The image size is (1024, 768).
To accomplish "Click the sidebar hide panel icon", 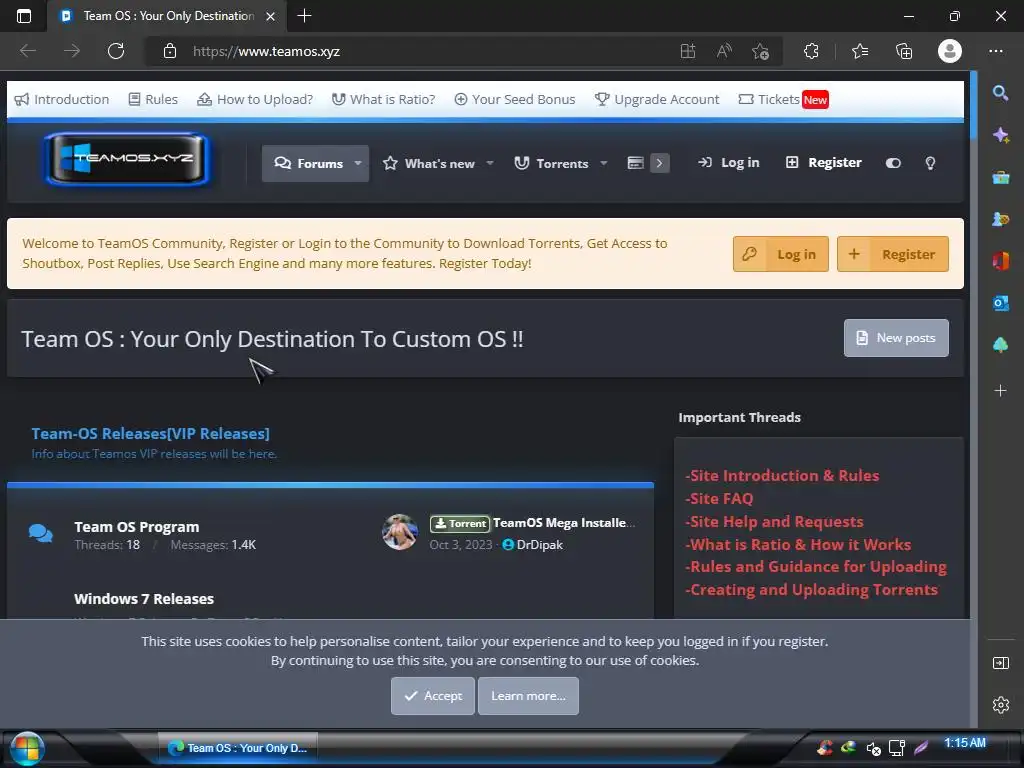I will coord(1000,664).
